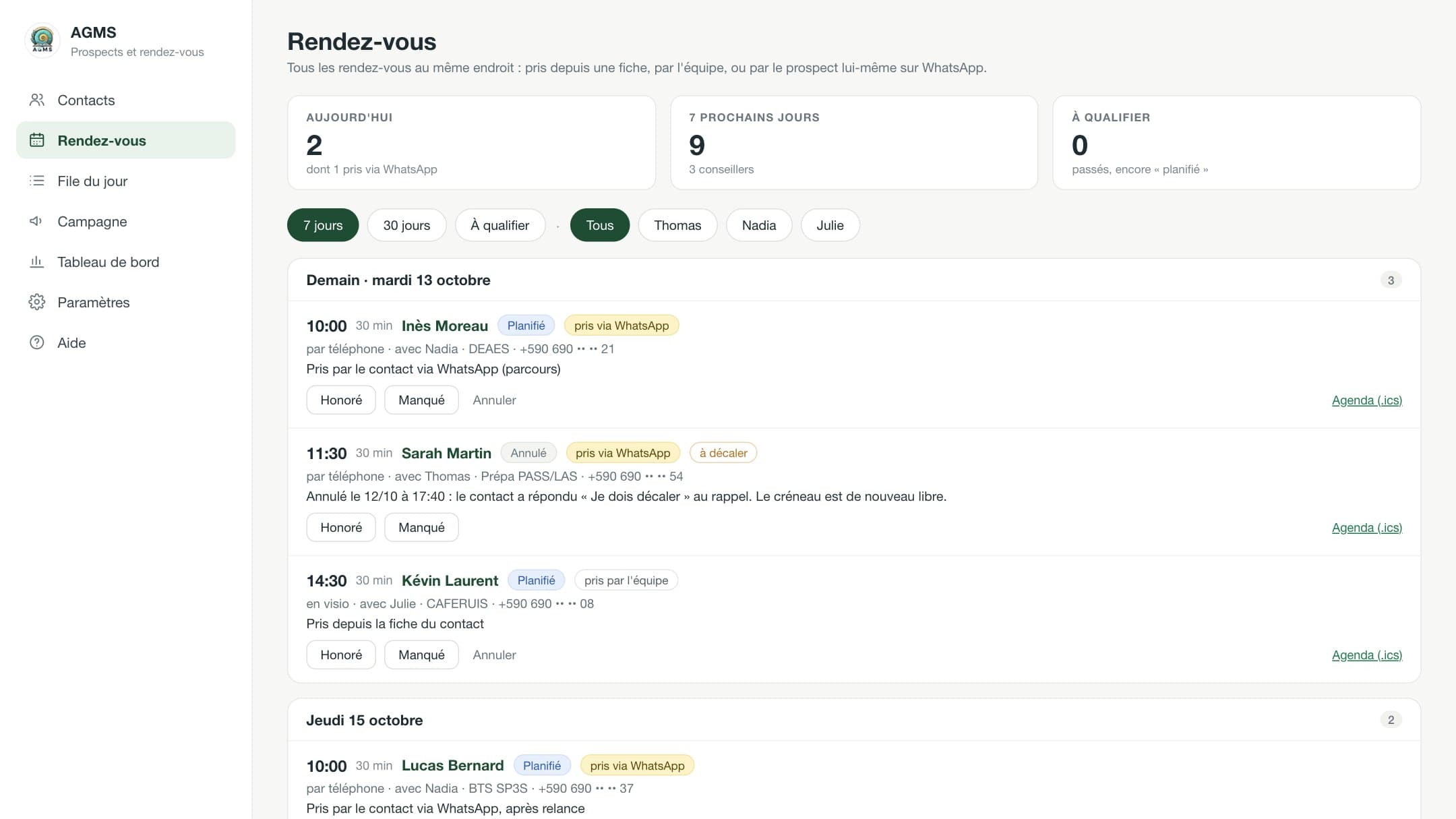Select the 7 jours filter
1456x819 pixels.
[x=323, y=225]
